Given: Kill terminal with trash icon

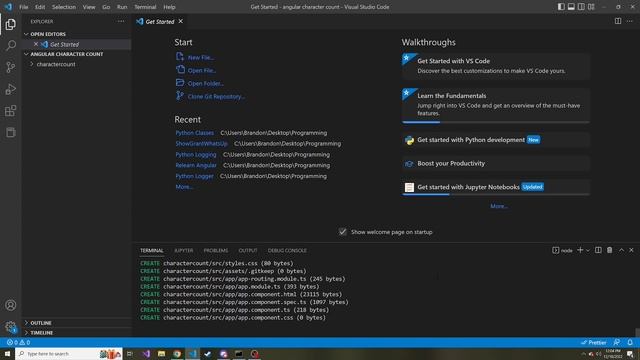Looking at the screenshot, I should point(609,250).
